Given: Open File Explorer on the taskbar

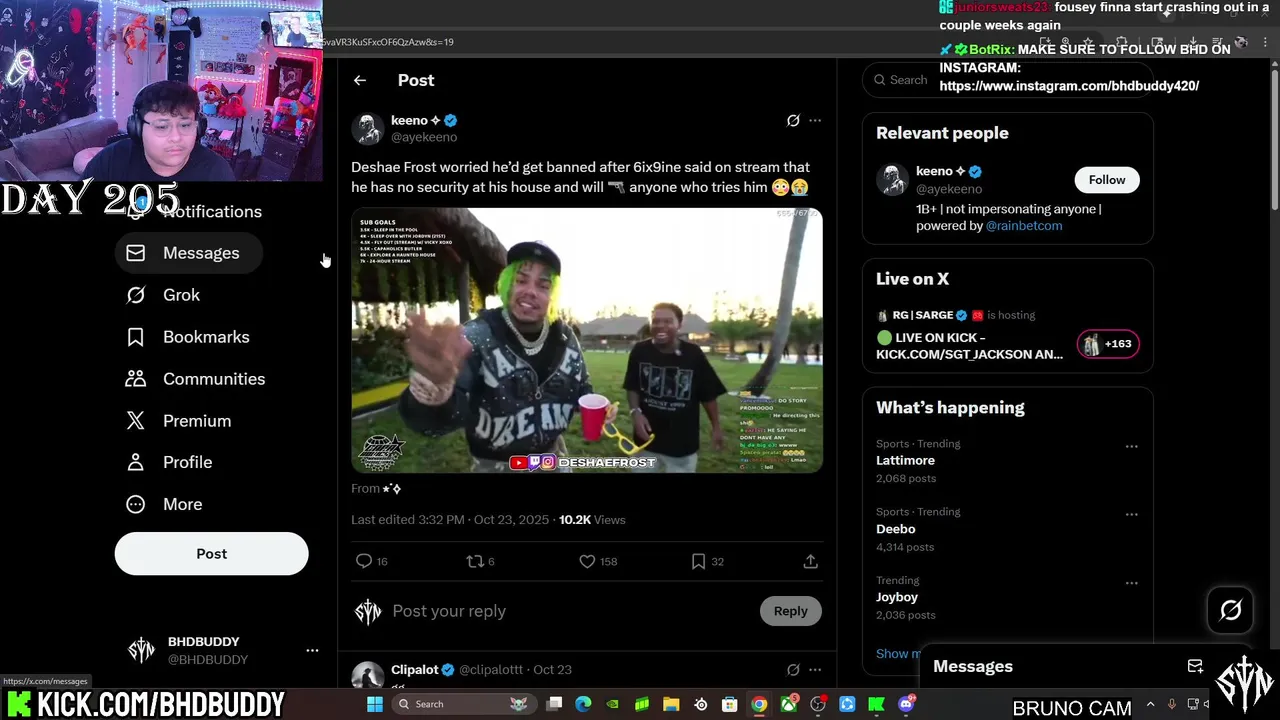Looking at the screenshot, I should pyautogui.click(x=671, y=704).
